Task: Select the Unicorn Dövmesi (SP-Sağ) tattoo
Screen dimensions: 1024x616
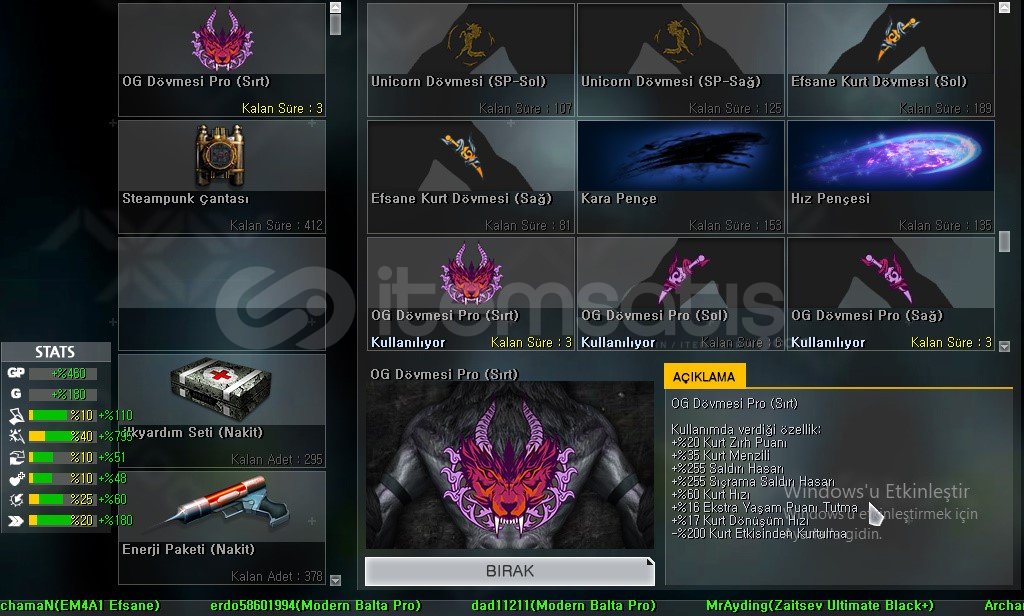Action: [x=680, y=60]
